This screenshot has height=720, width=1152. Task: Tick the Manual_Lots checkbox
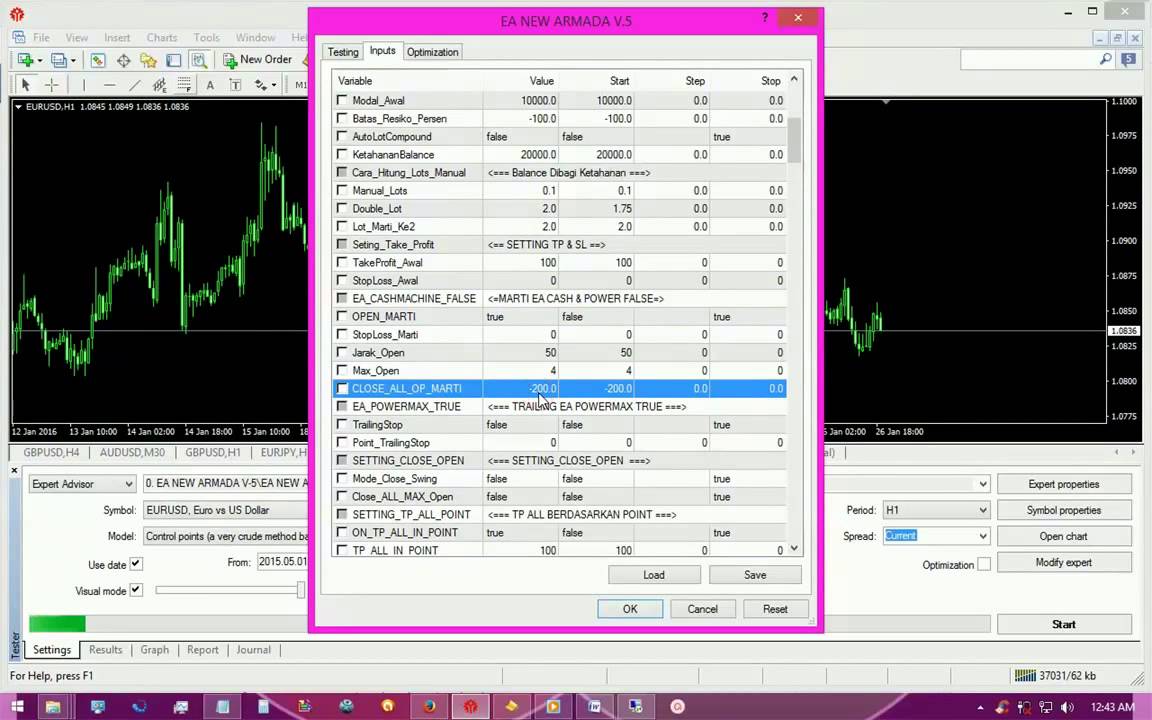click(x=342, y=190)
